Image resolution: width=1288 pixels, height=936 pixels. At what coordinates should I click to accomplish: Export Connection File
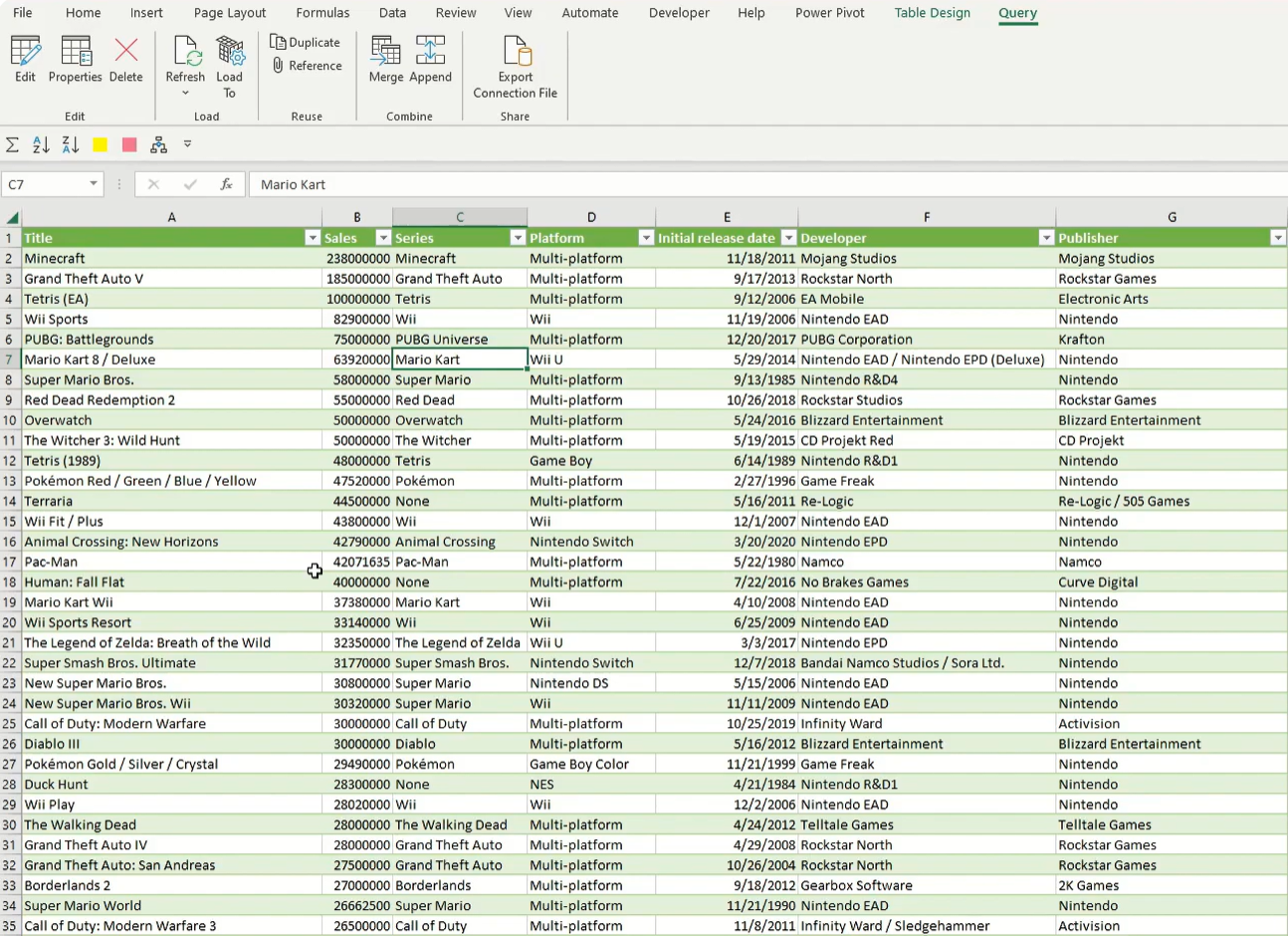(x=516, y=67)
